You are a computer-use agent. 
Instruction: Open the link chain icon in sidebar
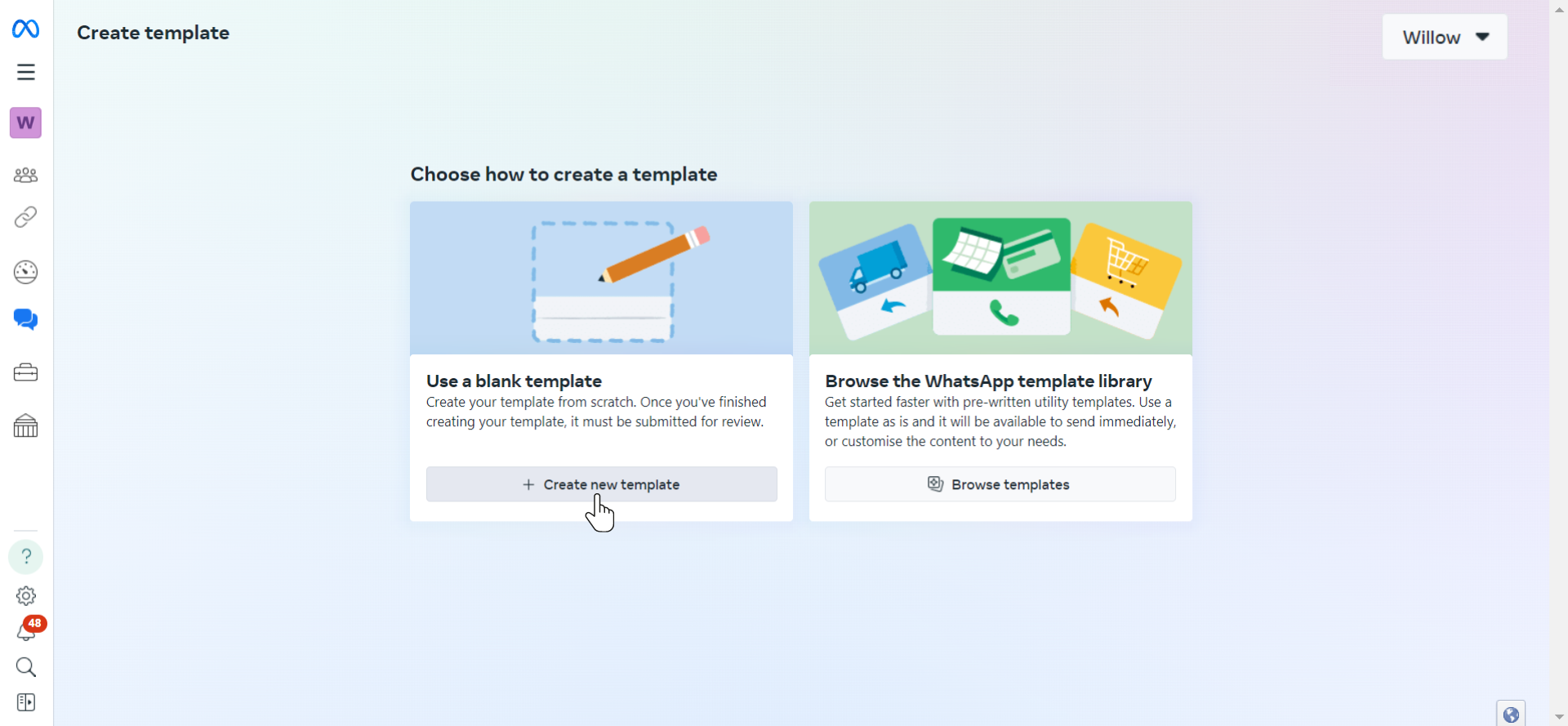click(x=26, y=217)
